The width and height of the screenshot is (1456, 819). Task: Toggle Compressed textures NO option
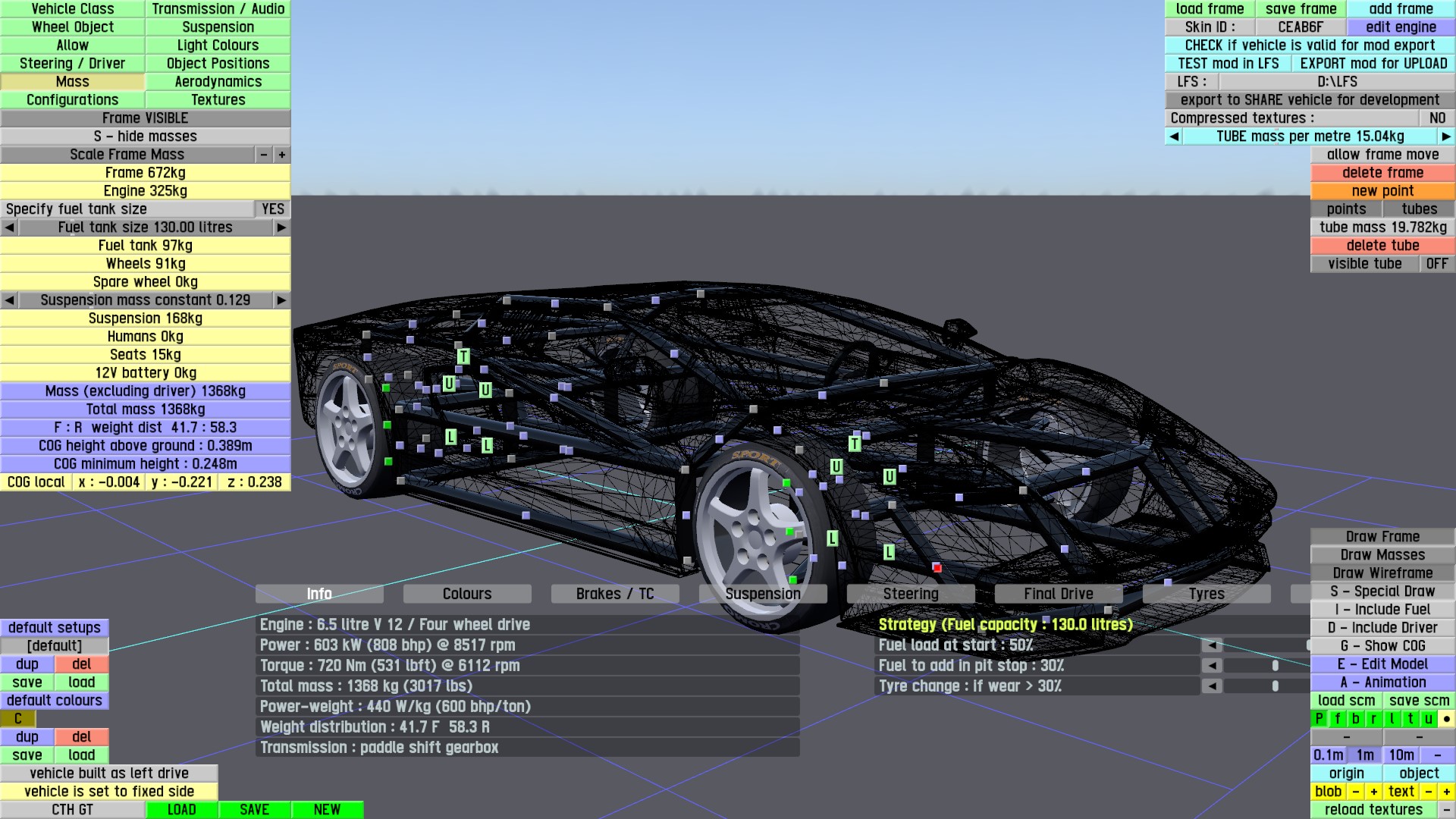pos(1436,118)
